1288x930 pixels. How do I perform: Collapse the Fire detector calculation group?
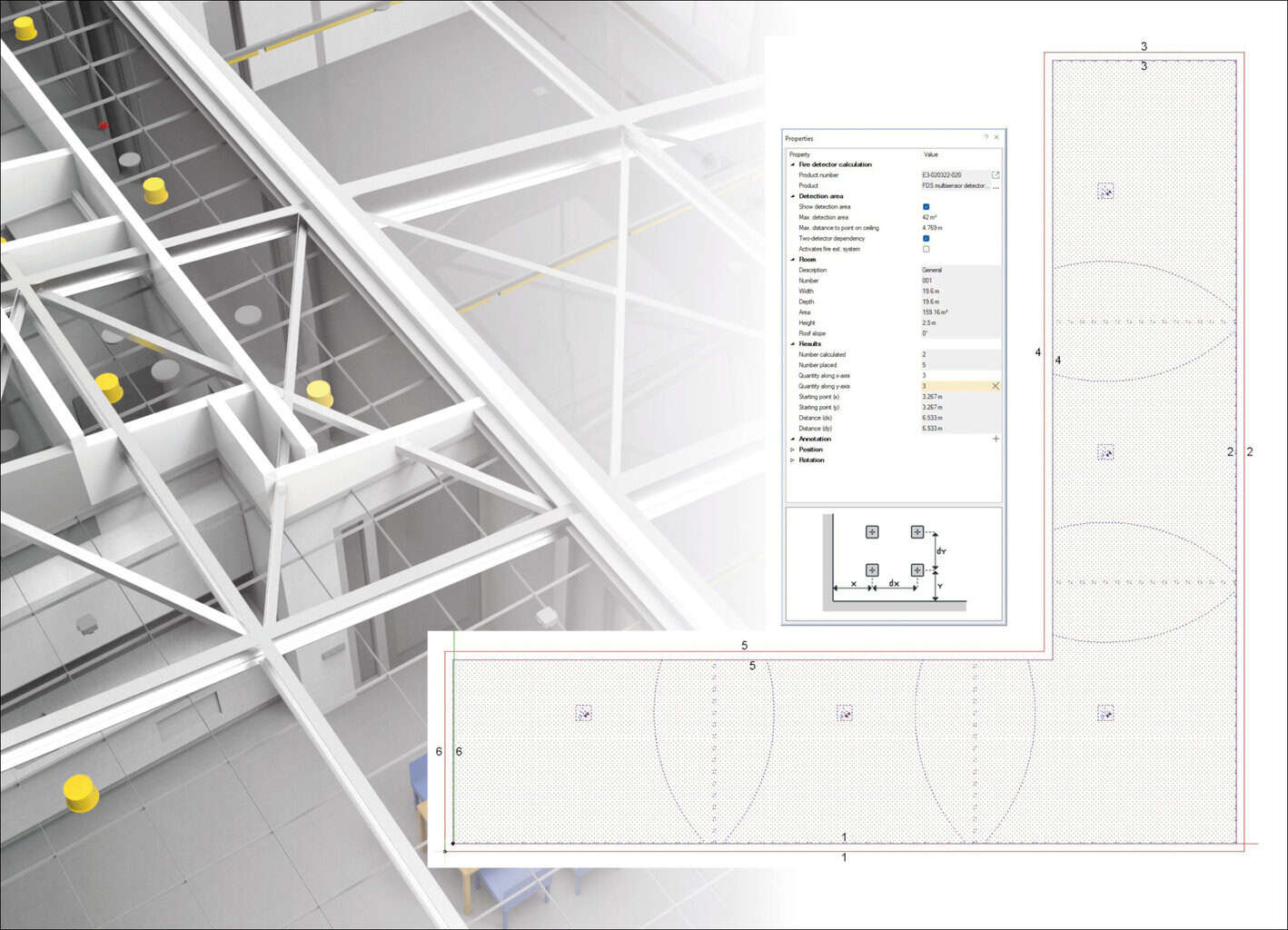coord(793,164)
